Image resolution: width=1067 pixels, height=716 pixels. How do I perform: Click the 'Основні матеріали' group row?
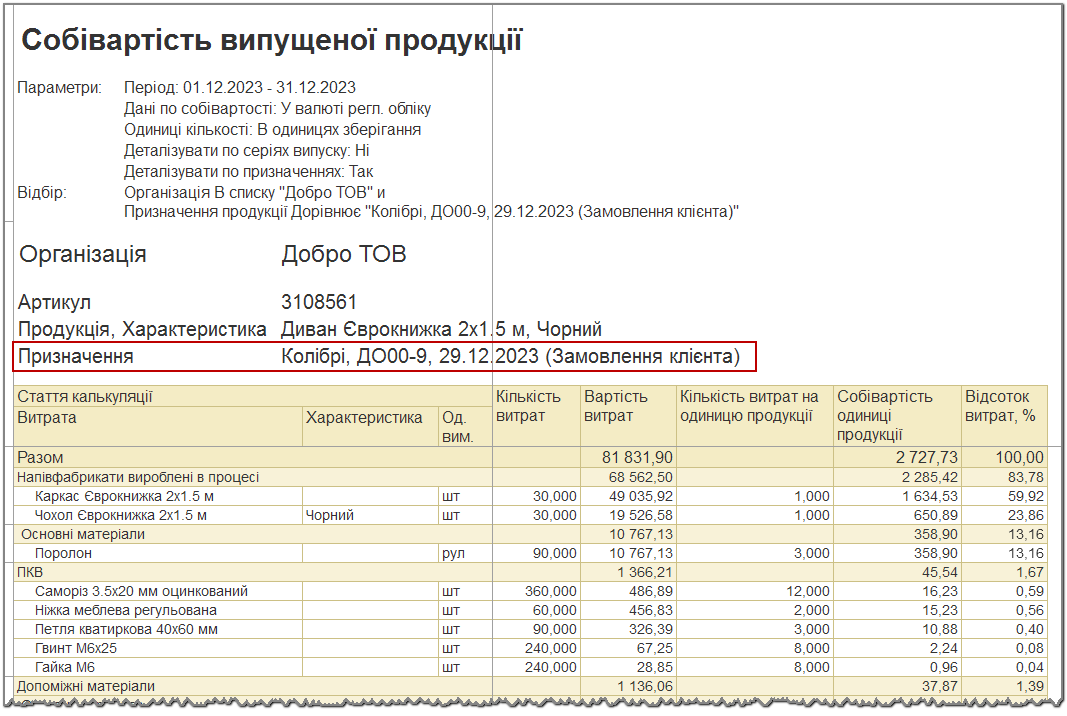coord(83,534)
